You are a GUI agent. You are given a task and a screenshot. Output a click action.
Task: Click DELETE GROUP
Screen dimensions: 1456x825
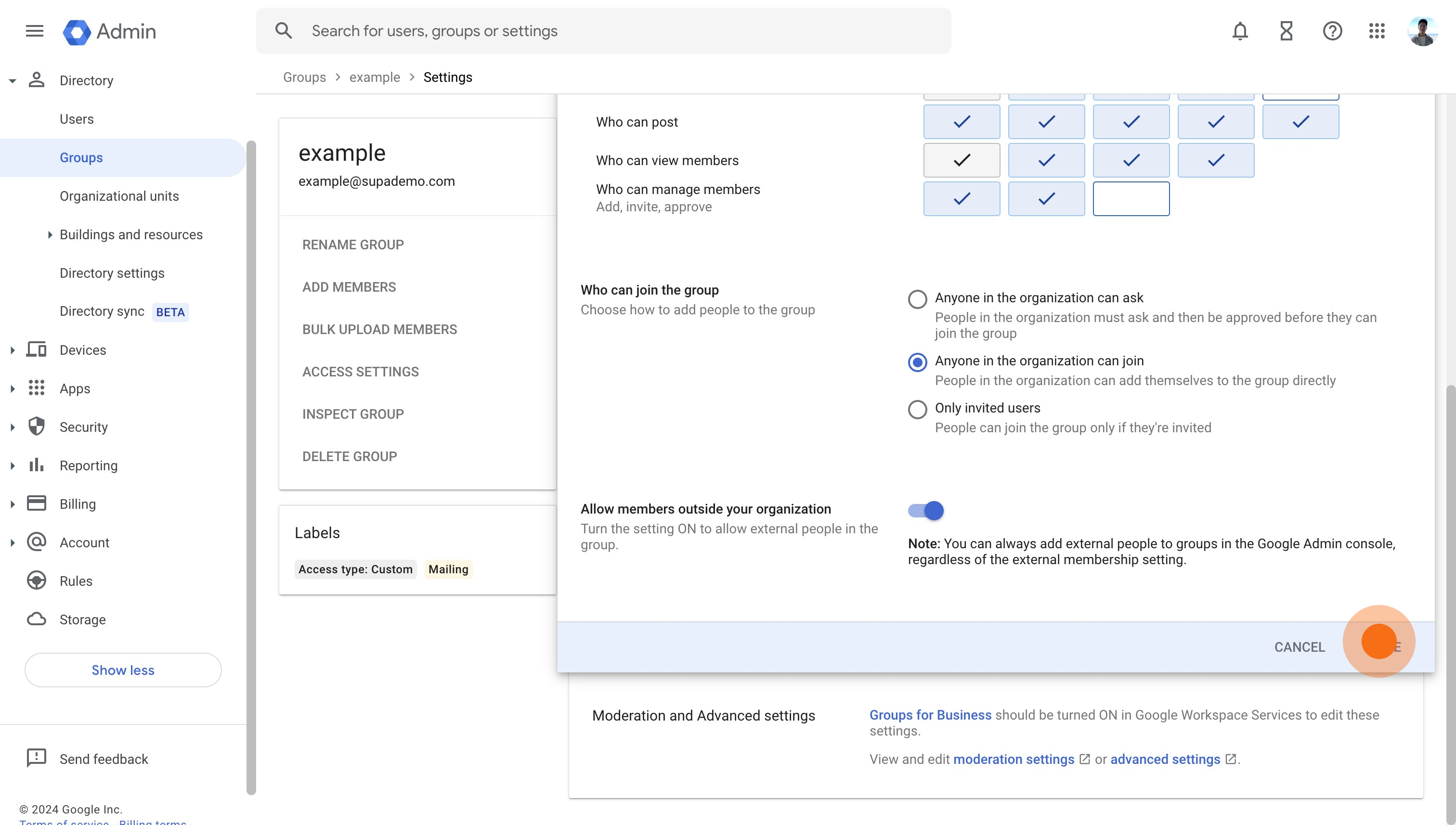(x=350, y=456)
